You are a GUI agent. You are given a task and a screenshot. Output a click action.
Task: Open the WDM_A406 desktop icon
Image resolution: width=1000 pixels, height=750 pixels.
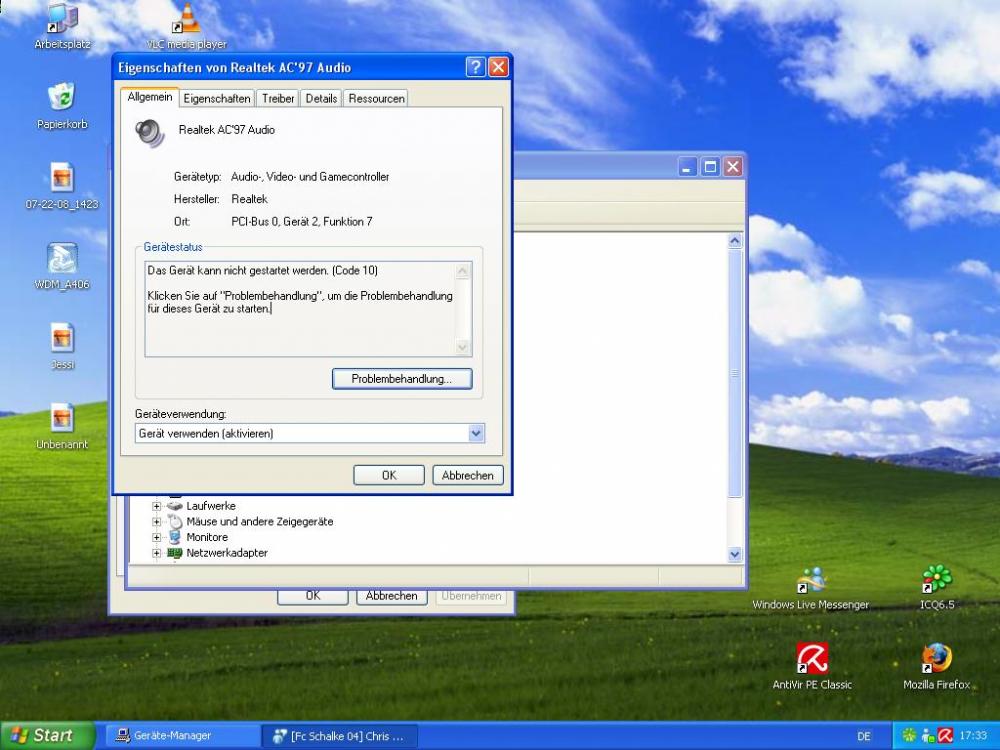point(62,258)
